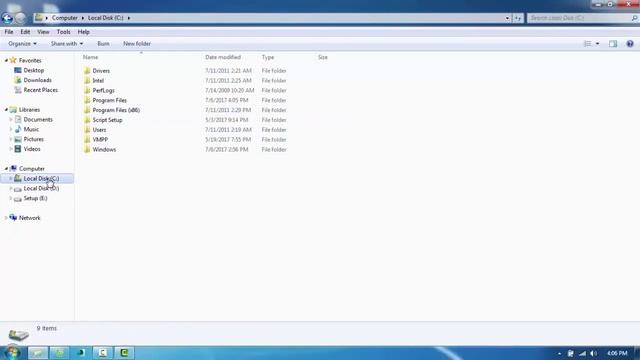Sort by Date modified column
This screenshot has width=640, height=360.
click(223, 57)
